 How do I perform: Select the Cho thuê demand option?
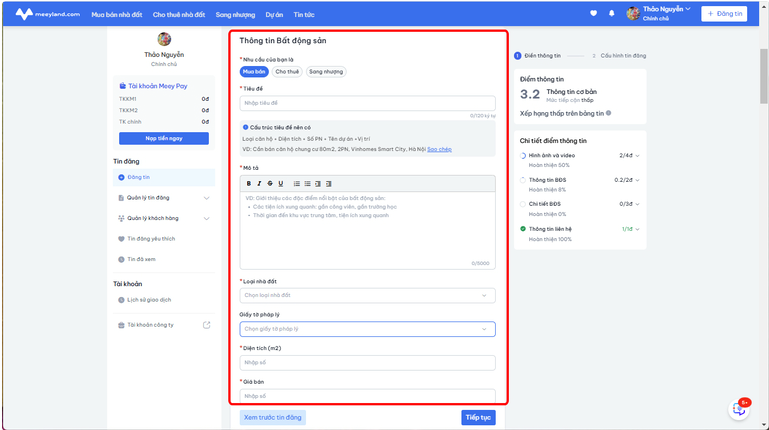(x=287, y=72)
